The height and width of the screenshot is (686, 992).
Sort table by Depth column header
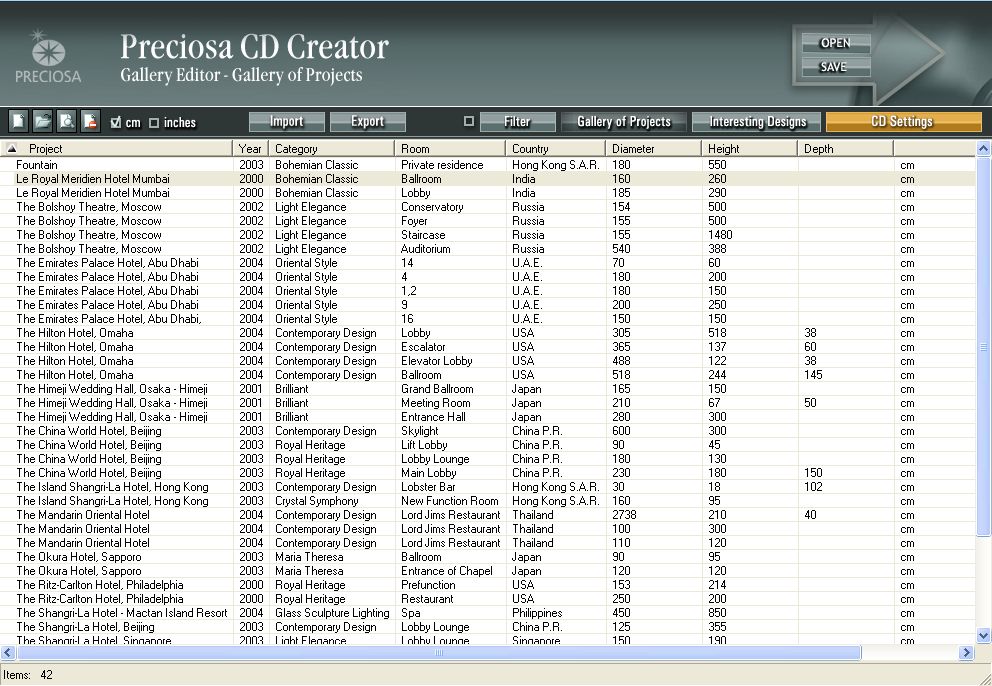[x=846, y=149]
